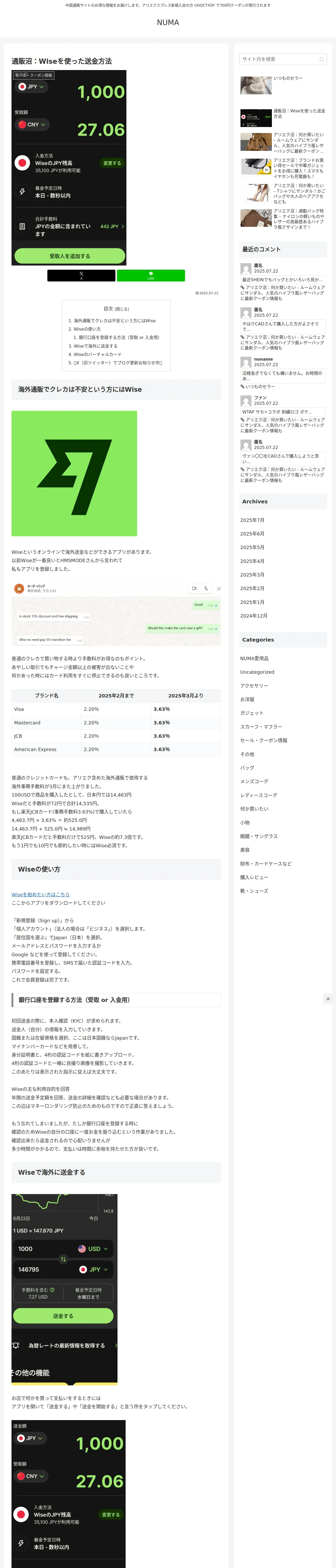Open thumbnail of ルームウェアにサンダル sidebar post

pos(256,142)
